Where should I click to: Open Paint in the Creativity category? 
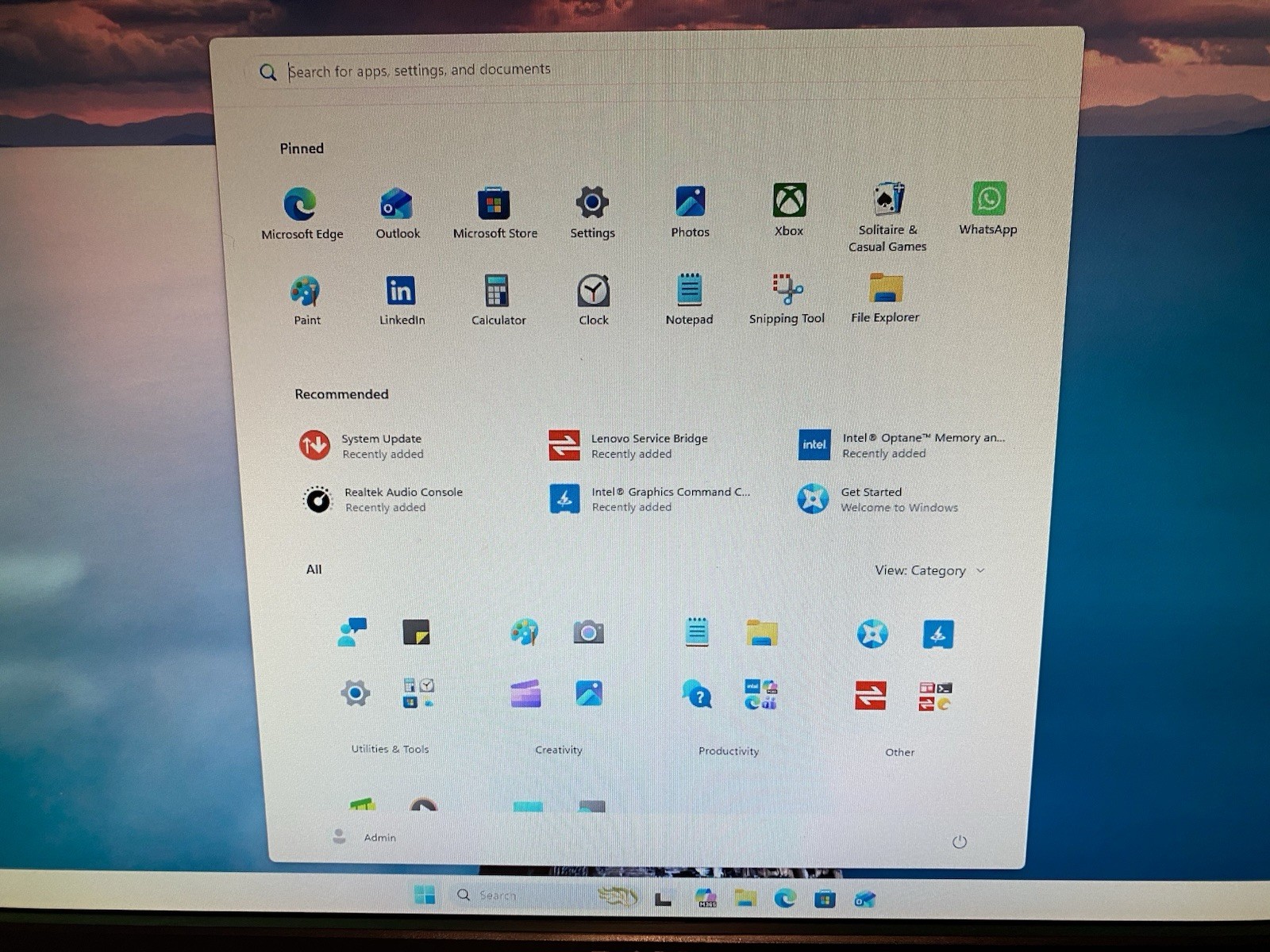(x=524, y=632)
